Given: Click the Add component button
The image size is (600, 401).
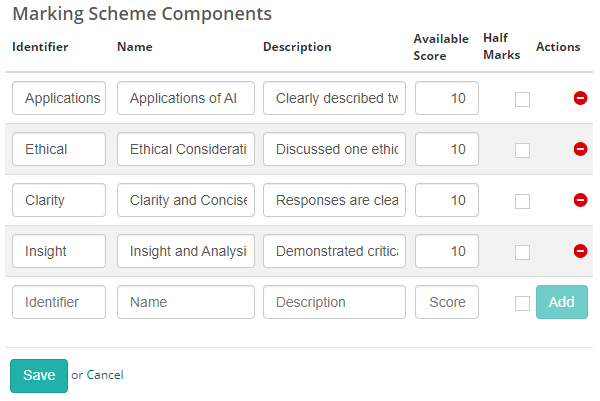Looking at the screenshot, I should pos(561,302).
